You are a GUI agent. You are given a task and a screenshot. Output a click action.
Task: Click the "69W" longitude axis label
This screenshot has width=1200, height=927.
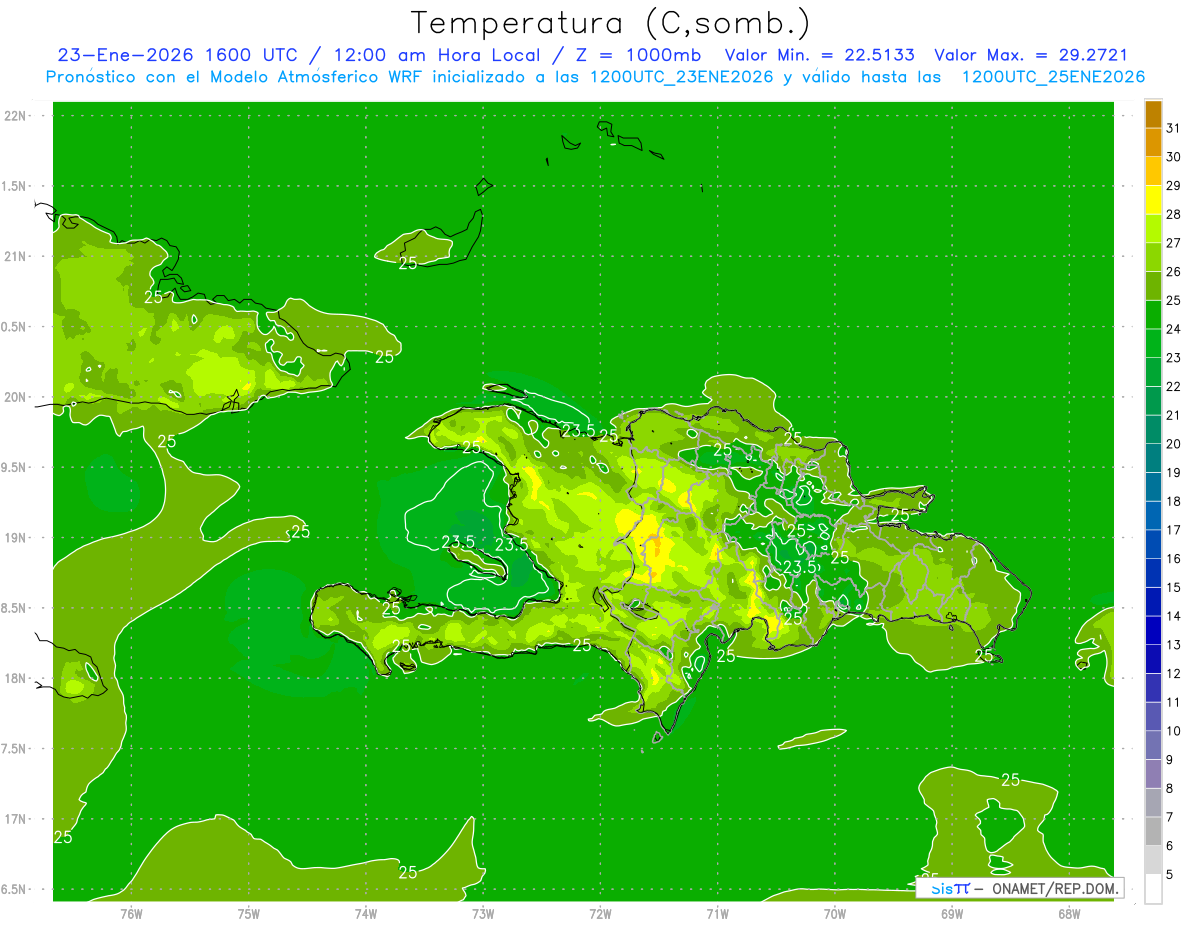[952, 914]
